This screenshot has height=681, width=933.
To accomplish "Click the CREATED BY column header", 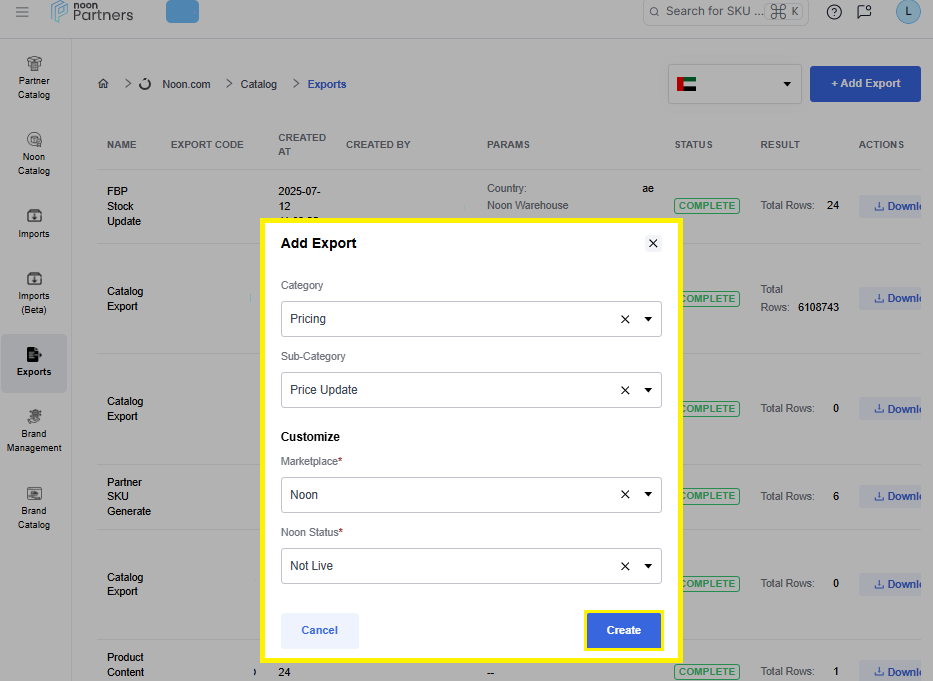I will 378,145.
